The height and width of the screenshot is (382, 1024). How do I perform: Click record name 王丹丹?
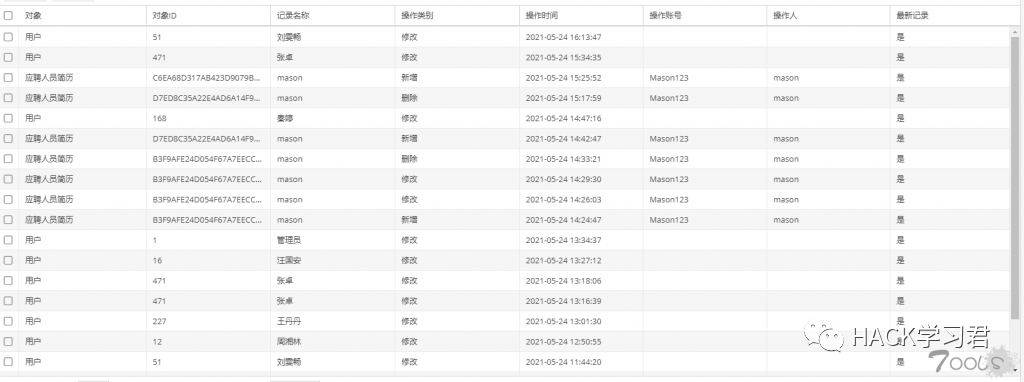click(289, 321)
